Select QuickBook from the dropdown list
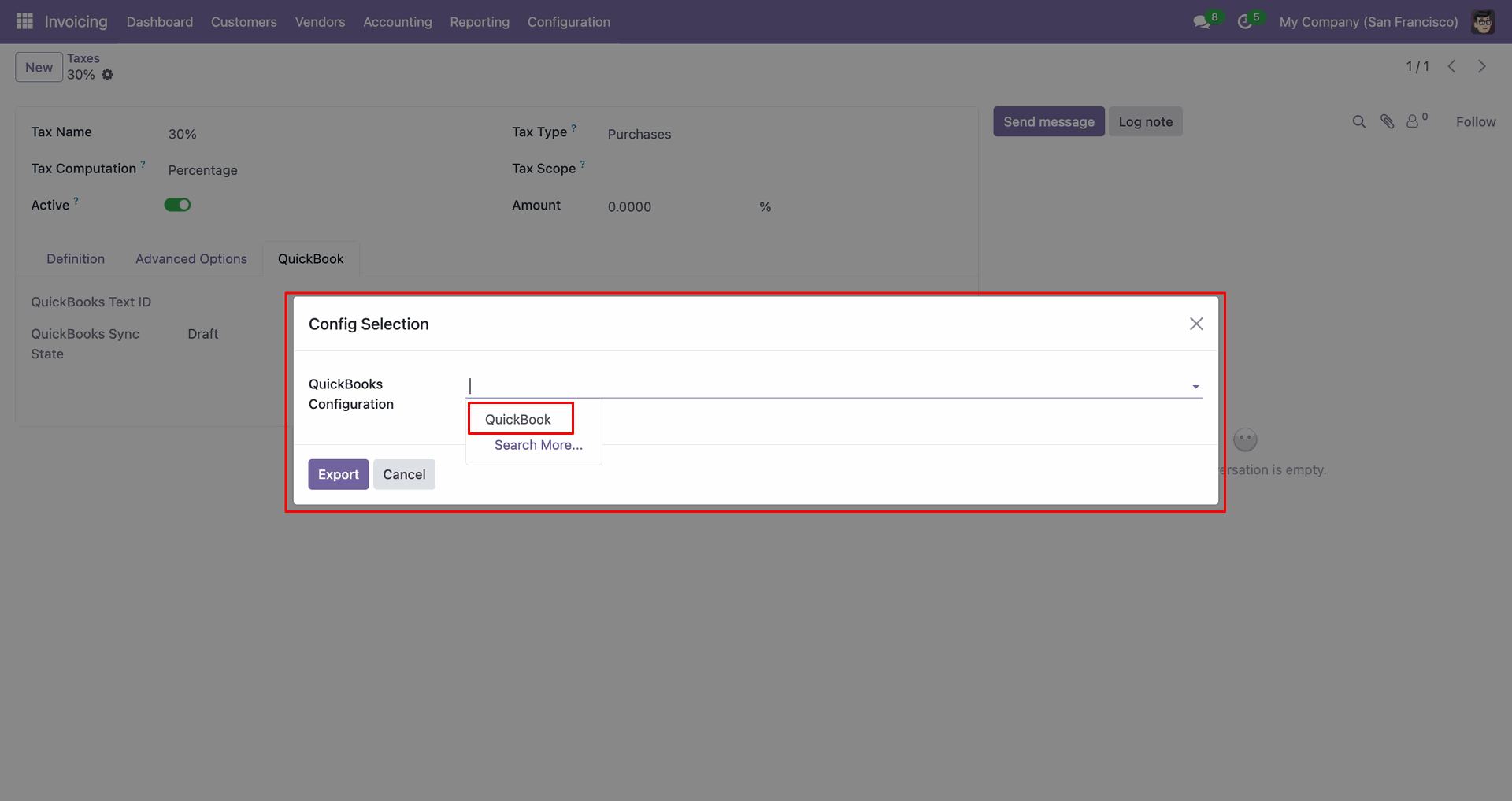The height and width of the screenshot is (801, 1512). click(518, 419)
